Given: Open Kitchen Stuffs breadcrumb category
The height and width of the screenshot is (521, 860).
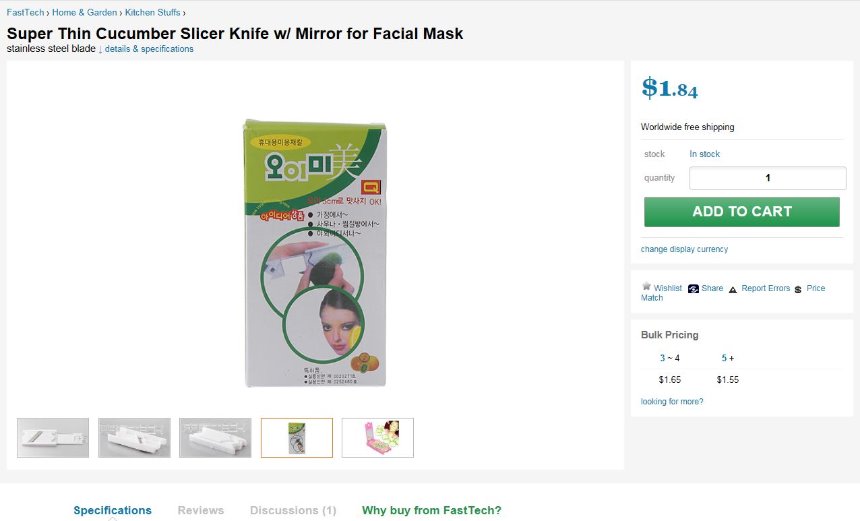Looking at the screenshot, I should tap(153, 12).
